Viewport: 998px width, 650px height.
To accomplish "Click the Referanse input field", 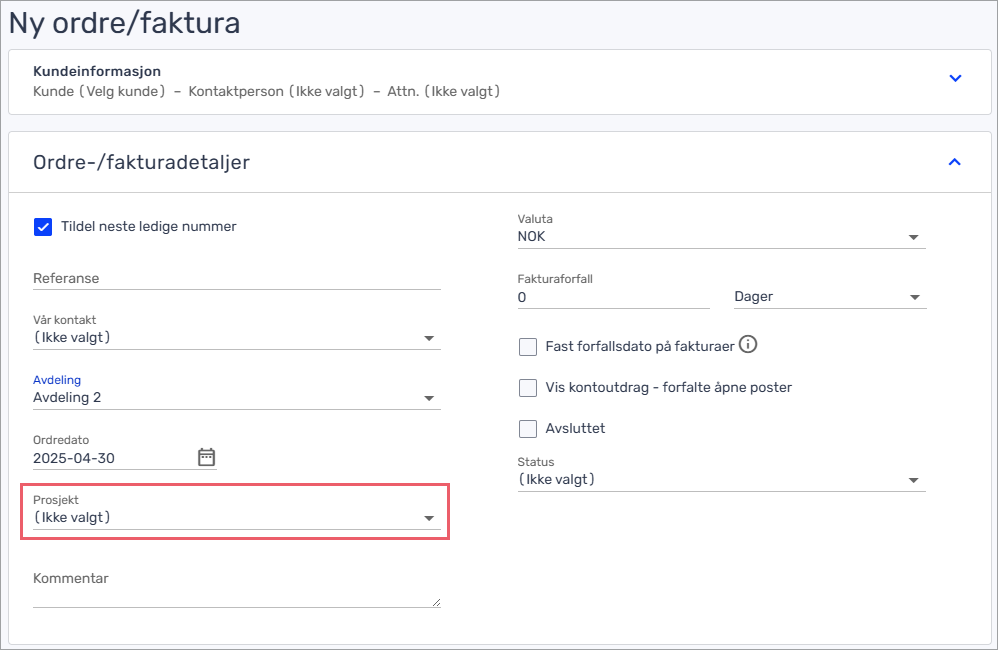I will point(237,279).
